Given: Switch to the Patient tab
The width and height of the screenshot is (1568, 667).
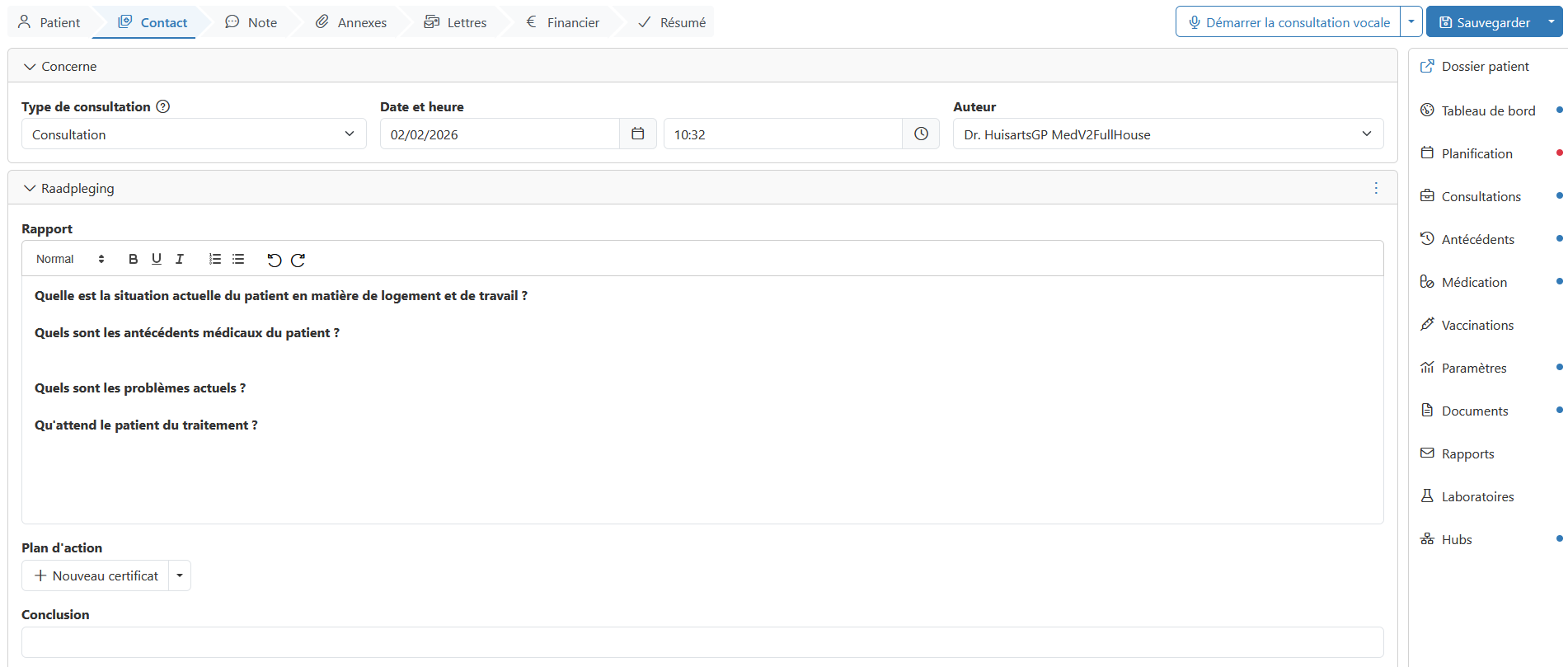Looking at the screenshot, I should (x=49, y=22).
